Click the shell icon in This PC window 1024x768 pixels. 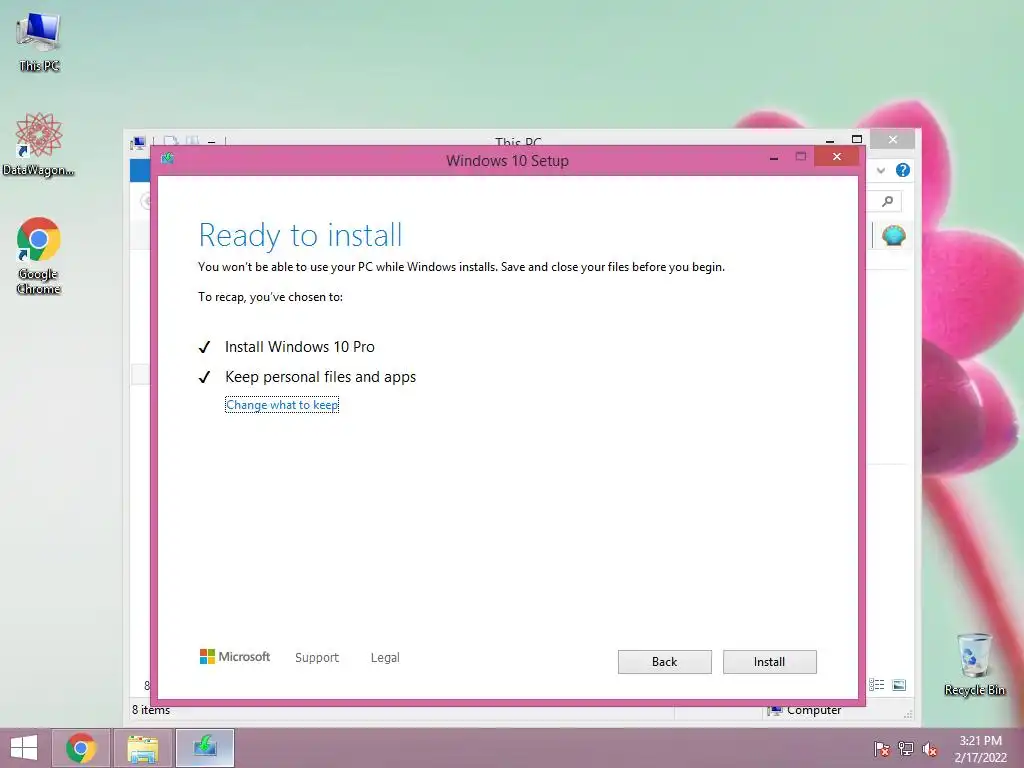coord(893,234)
